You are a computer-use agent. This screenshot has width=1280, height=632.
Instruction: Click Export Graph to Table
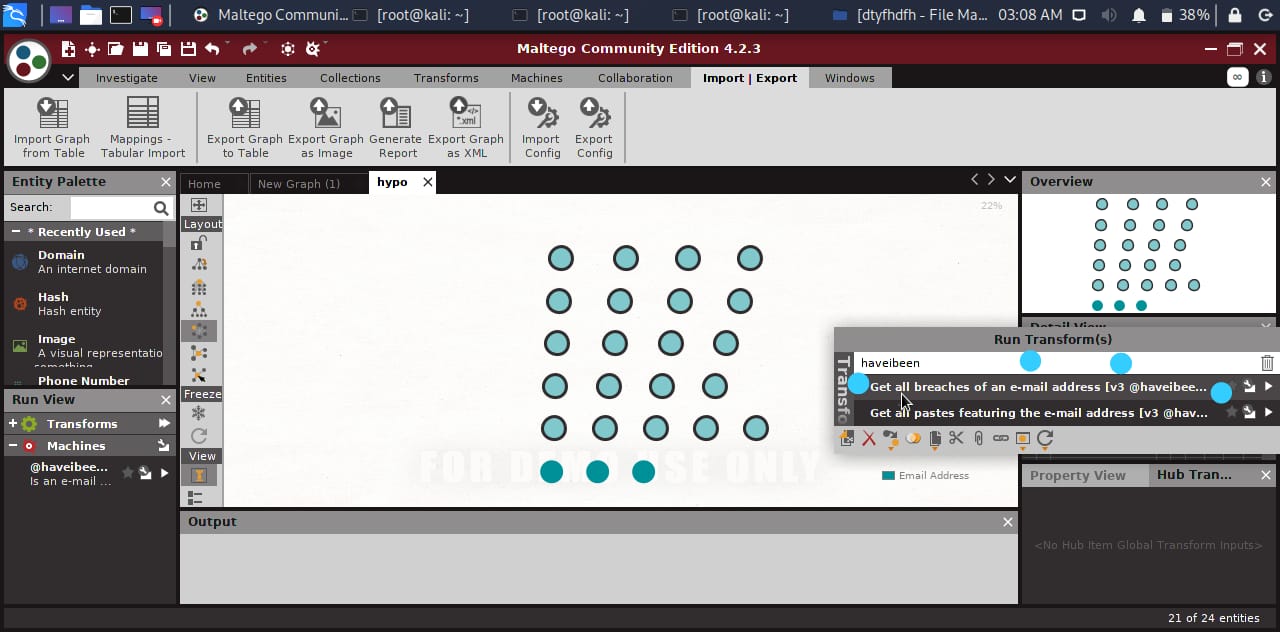pos(245,128)
